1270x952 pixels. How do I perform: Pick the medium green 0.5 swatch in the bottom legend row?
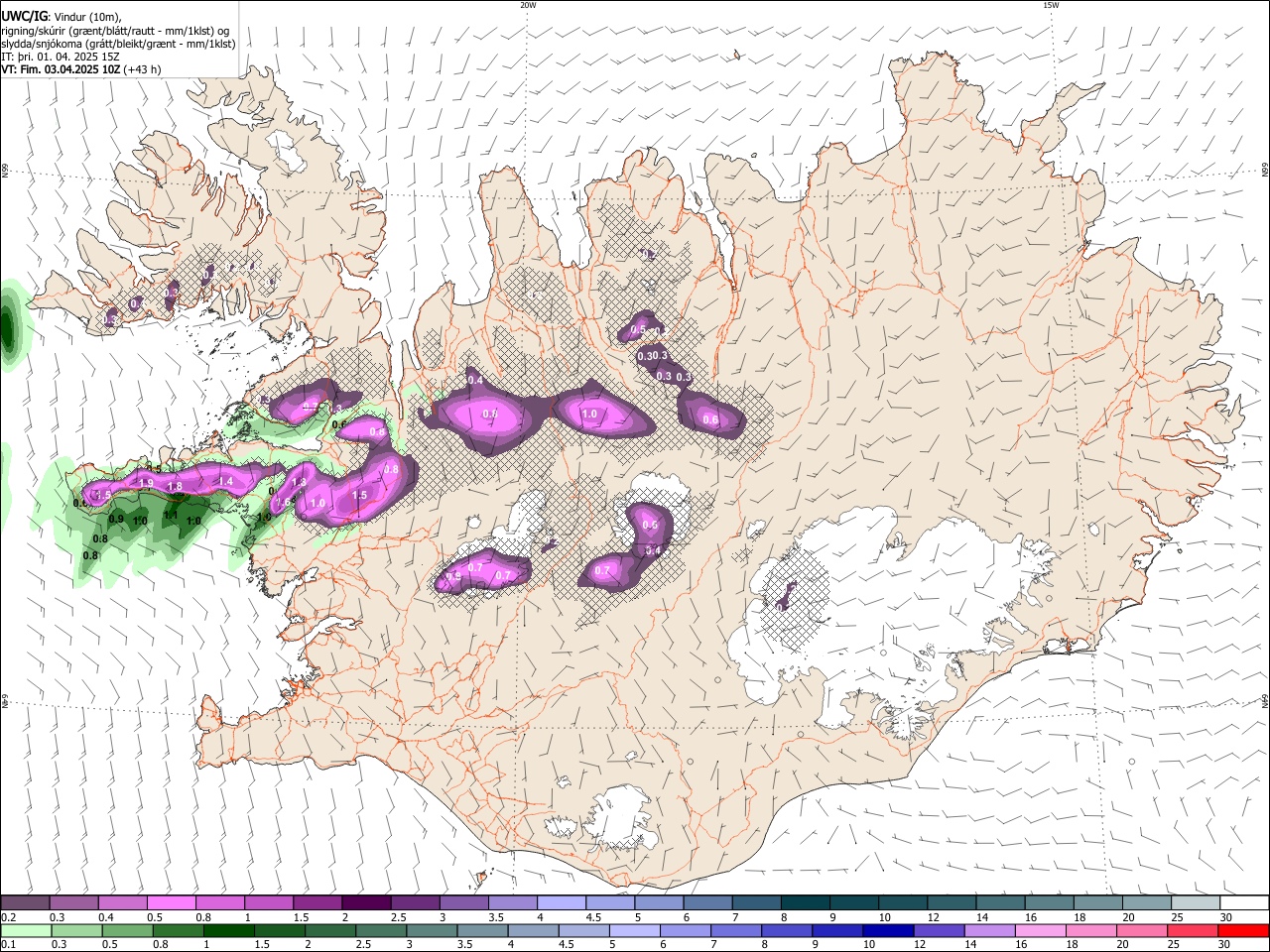coord(127,930)
